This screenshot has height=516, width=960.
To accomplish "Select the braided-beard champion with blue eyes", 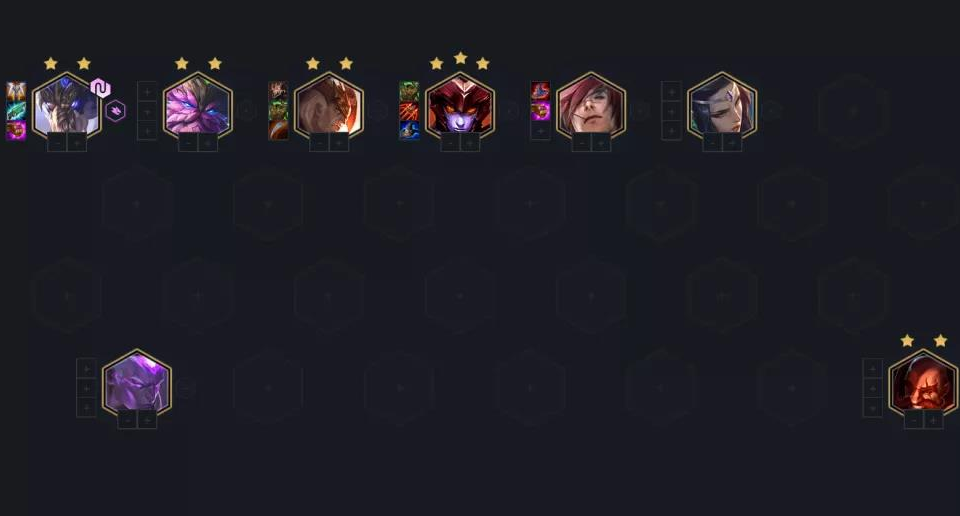I will tap(66, 107).
